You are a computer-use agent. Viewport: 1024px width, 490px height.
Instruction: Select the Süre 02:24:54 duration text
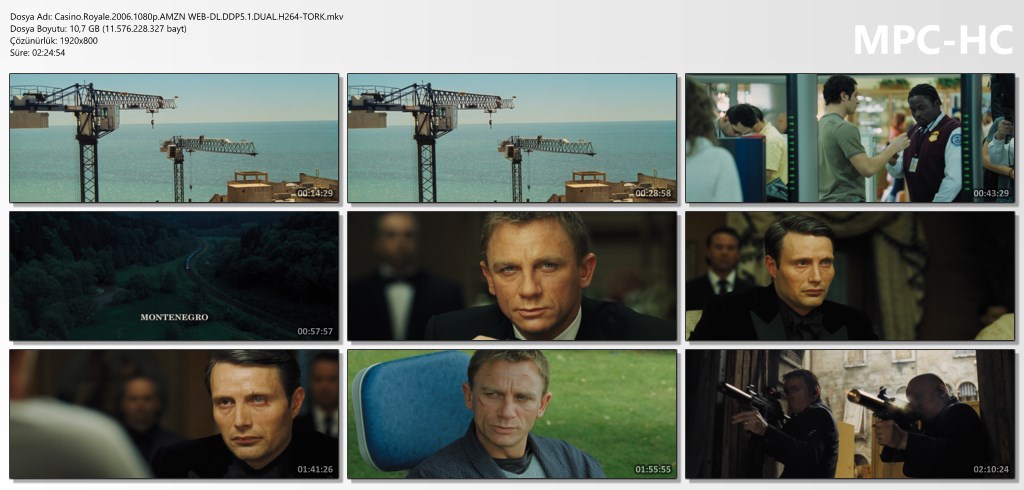pos(38,53)
